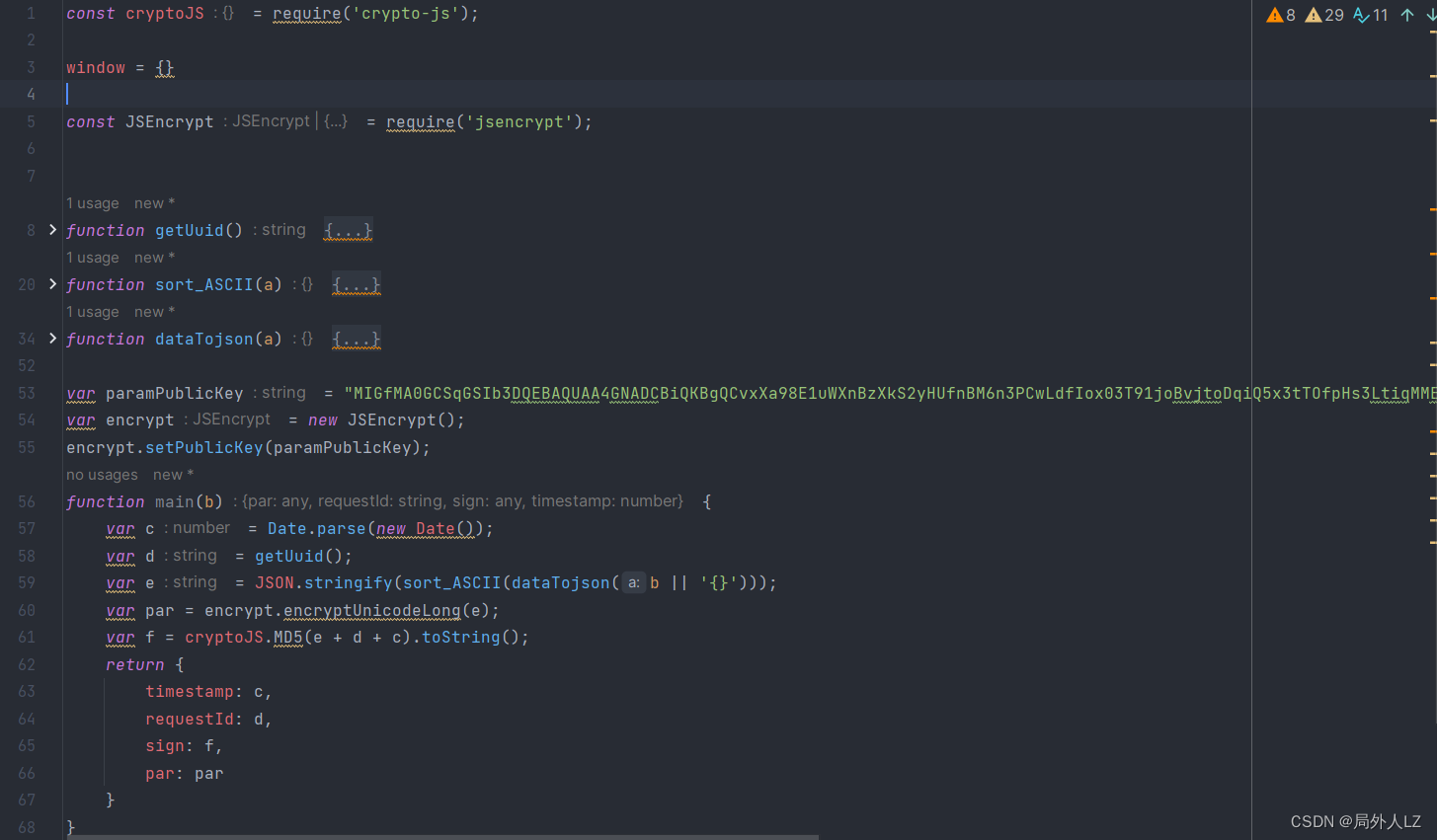The width and height of the screenshot is (1437, 840).
Task: Expand the sort_ASCII function fold arrow
Action: tap(52, 283)
